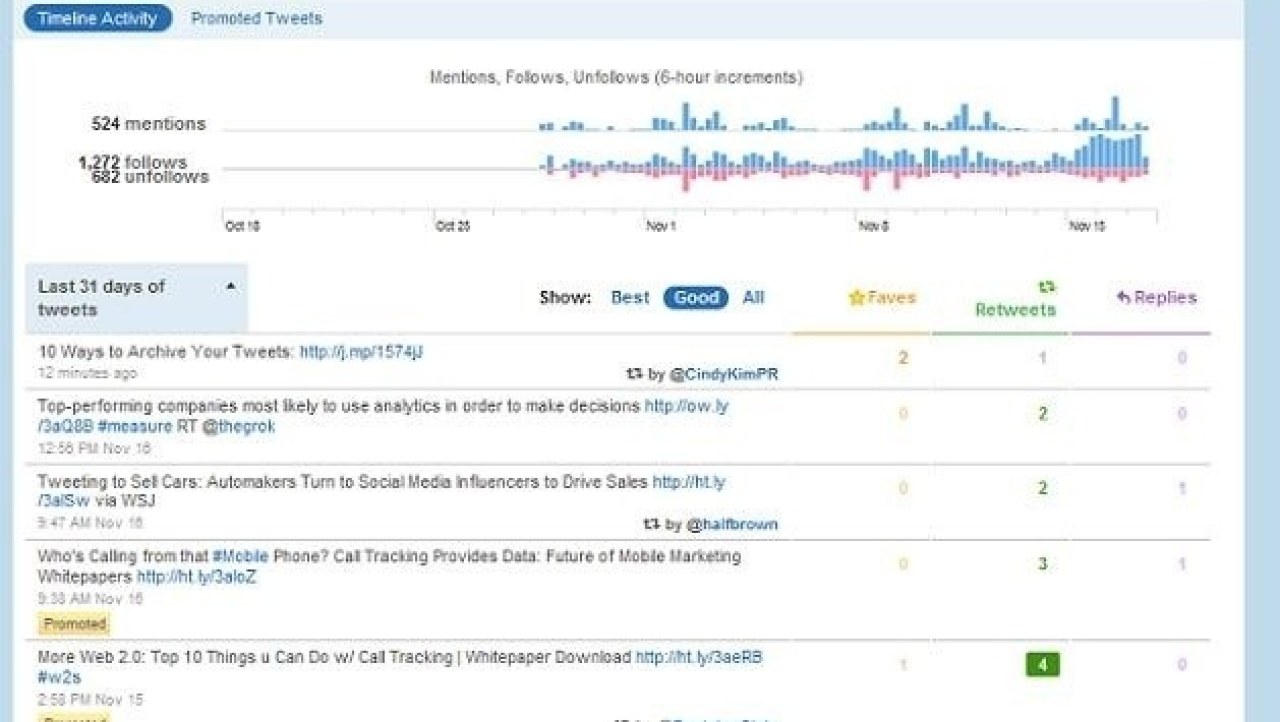Click the Retweets arrows icon
The width and height of the screenshot is (1280, 722).
point(1047,287)
